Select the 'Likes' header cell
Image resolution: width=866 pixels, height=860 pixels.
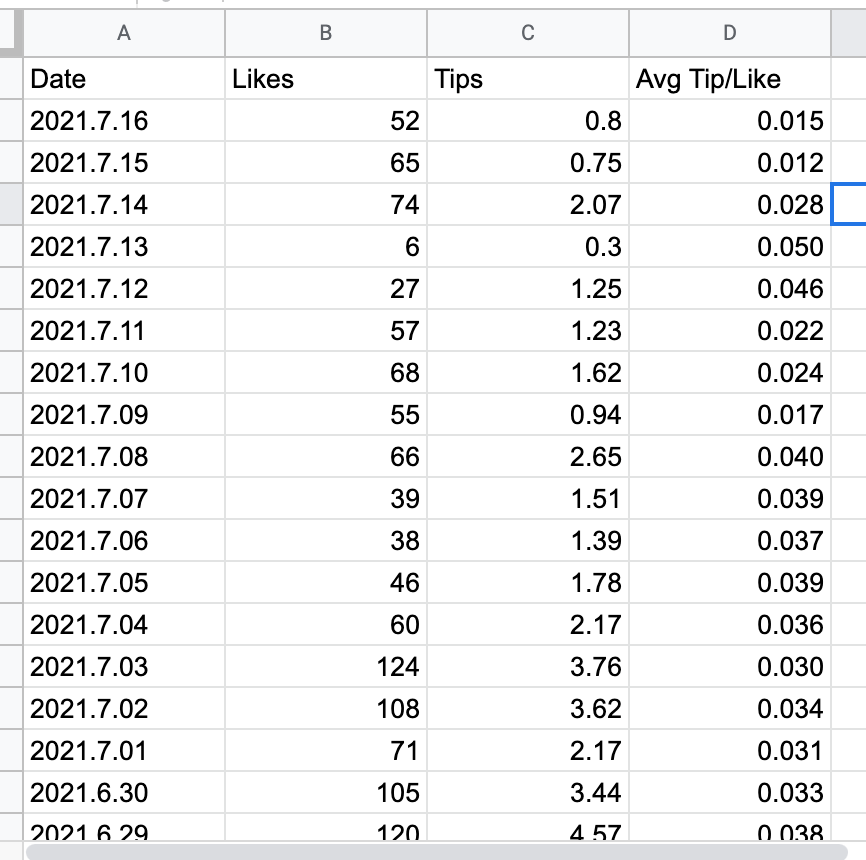(326, 78)
